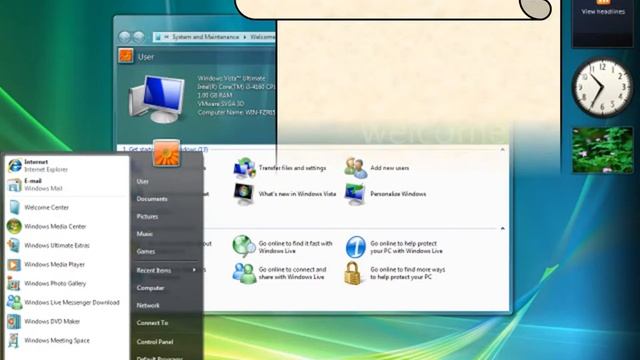Open User folder in Start menu
The height and width of the screenshot is (360, 640).
pos(142,181)
